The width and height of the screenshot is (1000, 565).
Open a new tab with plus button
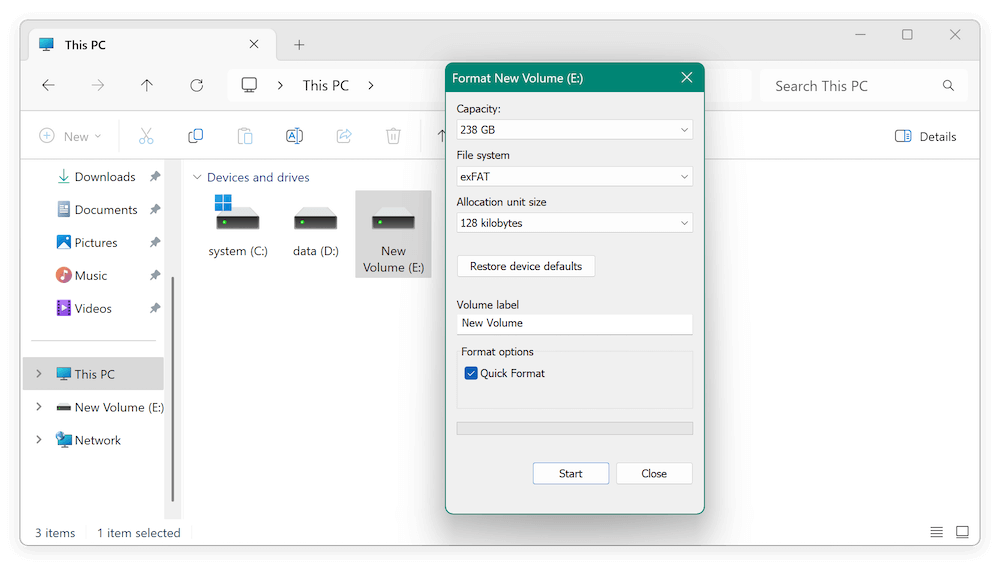point(299,45)
